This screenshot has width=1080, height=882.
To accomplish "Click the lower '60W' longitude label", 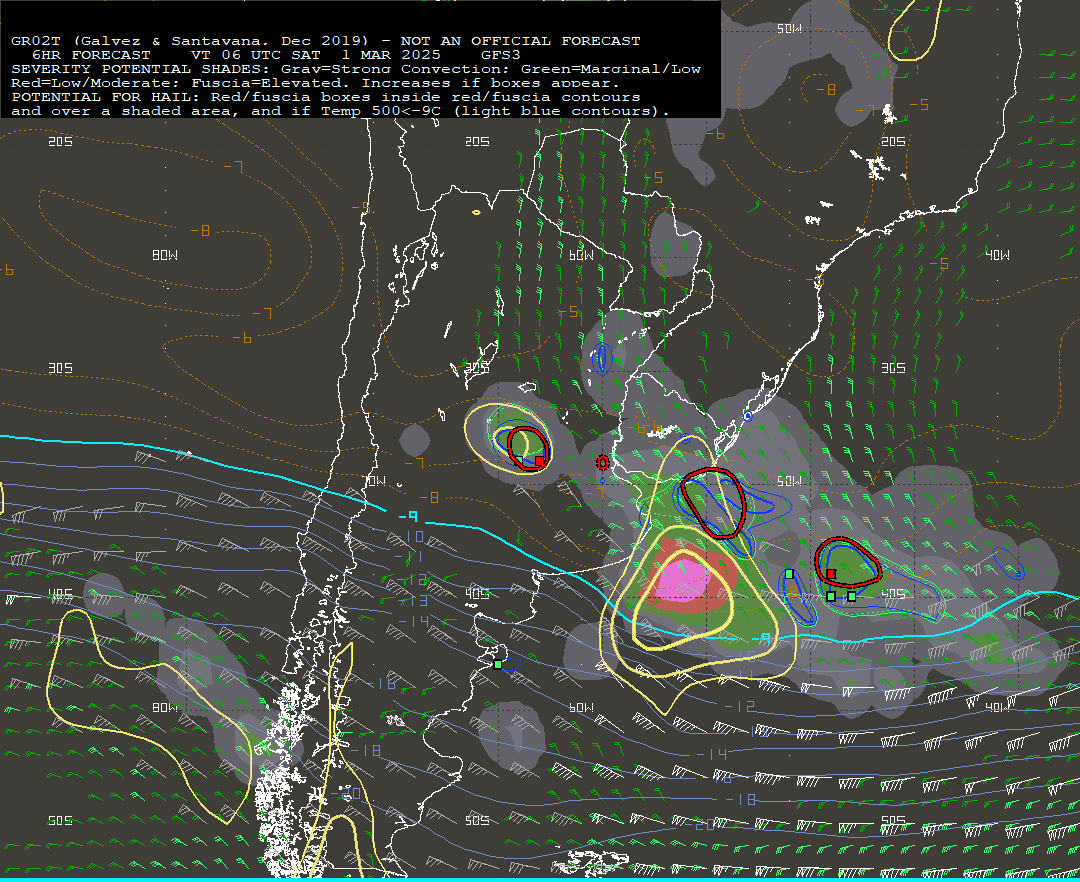I will (581, 707).
